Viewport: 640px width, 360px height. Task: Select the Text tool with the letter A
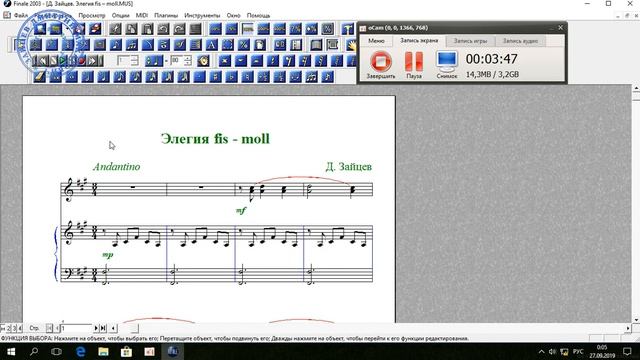211,44
